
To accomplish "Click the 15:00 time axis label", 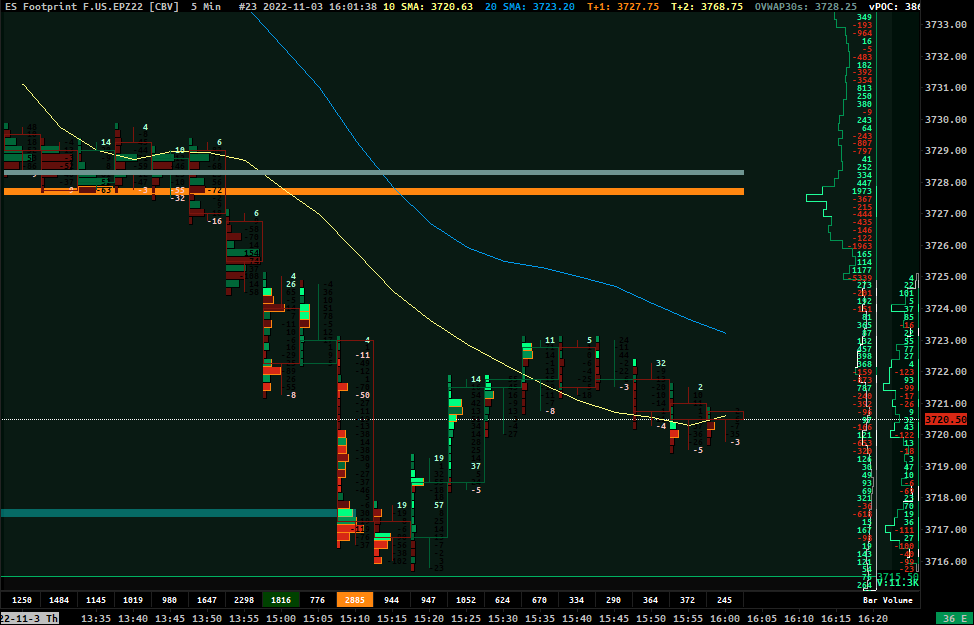I will coord(281,618).
